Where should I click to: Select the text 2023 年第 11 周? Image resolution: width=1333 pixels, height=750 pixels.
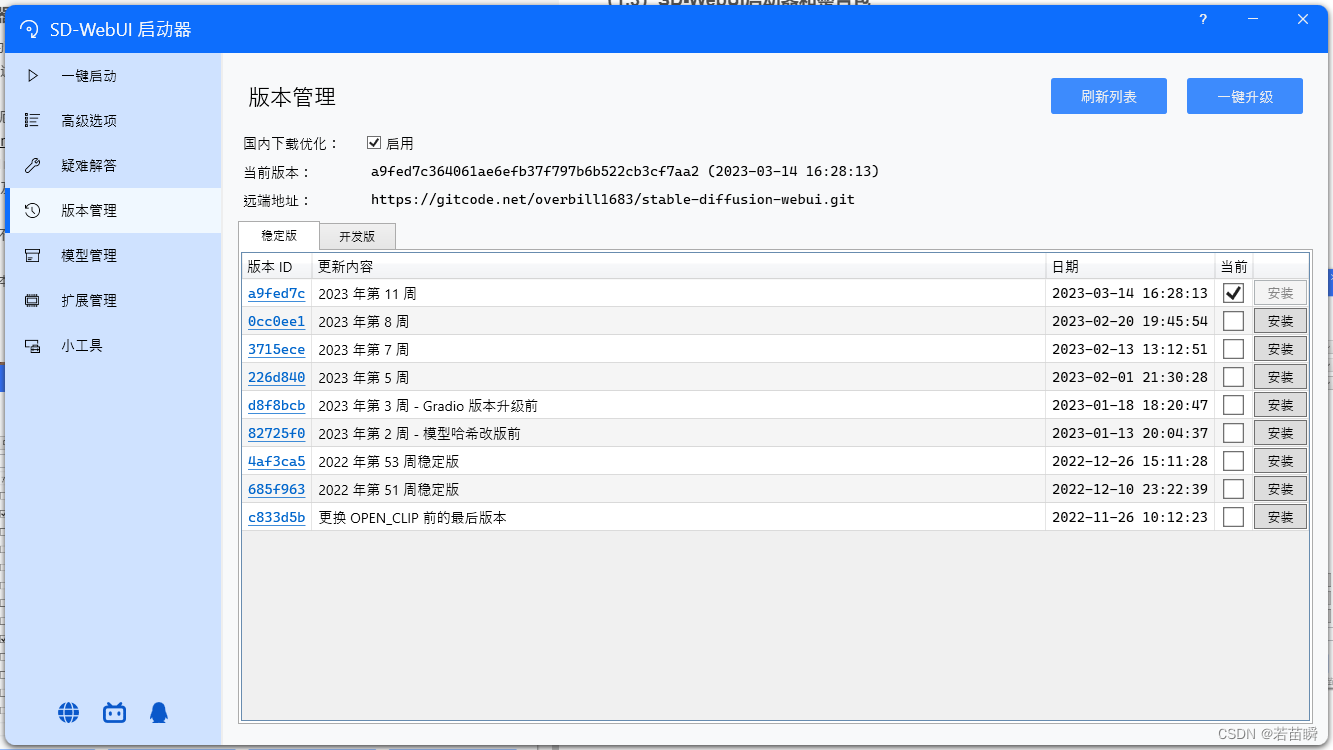[367, 294]
